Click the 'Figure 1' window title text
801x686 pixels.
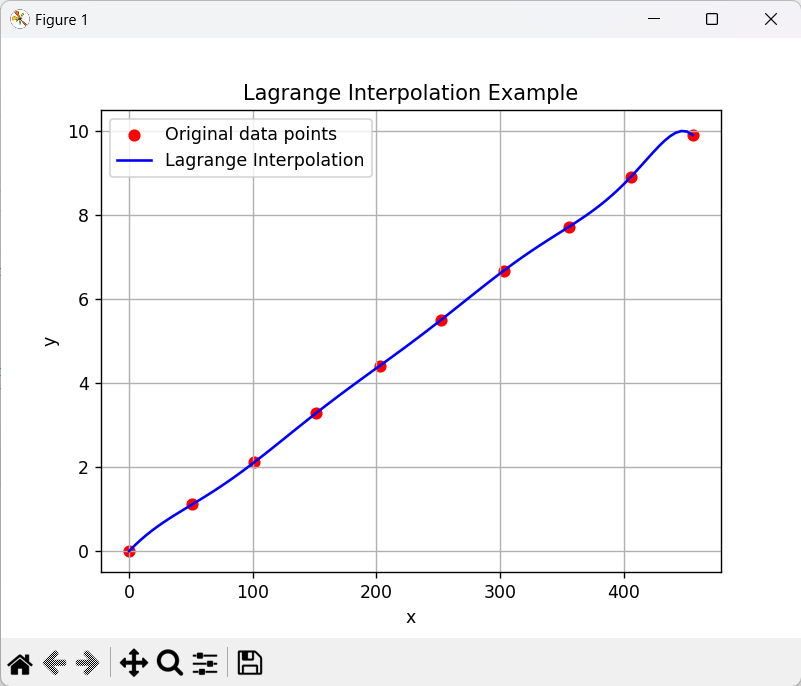click(x=61, y=20)
